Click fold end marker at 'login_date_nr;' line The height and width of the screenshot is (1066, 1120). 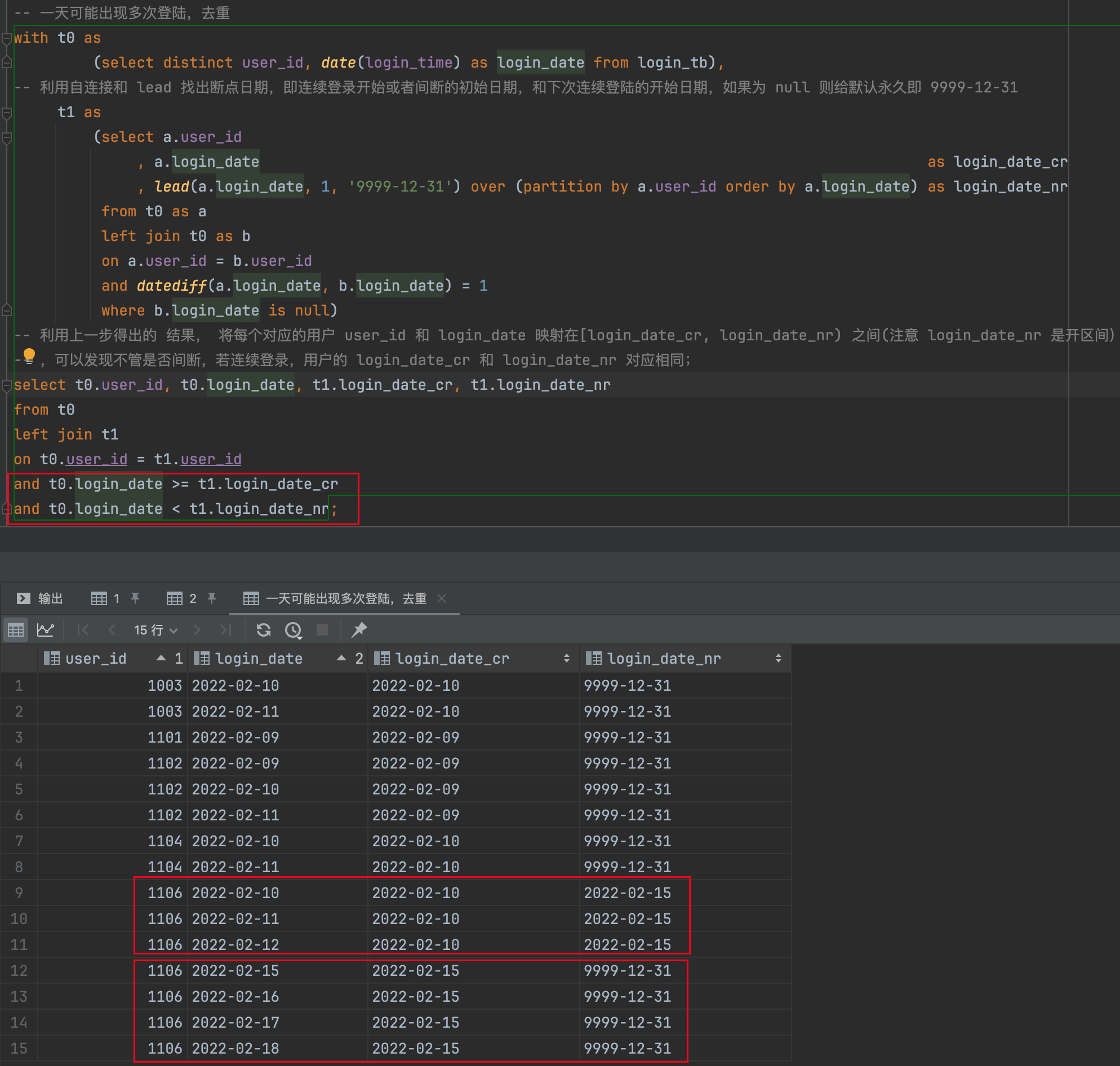click(7, 509)
